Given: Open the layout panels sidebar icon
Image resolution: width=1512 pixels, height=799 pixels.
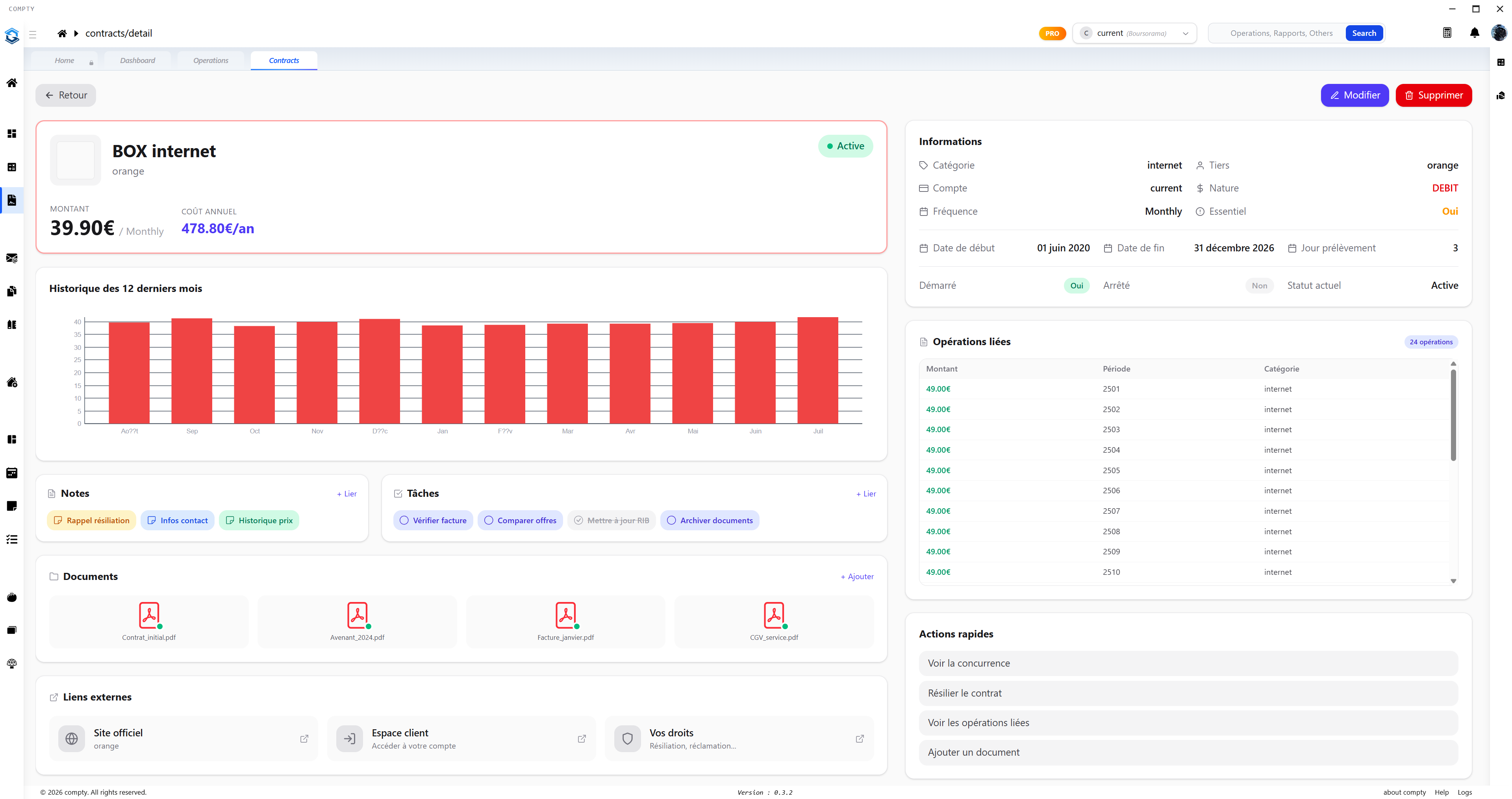Looking at the screenshot, I should [x=12, y=439].
